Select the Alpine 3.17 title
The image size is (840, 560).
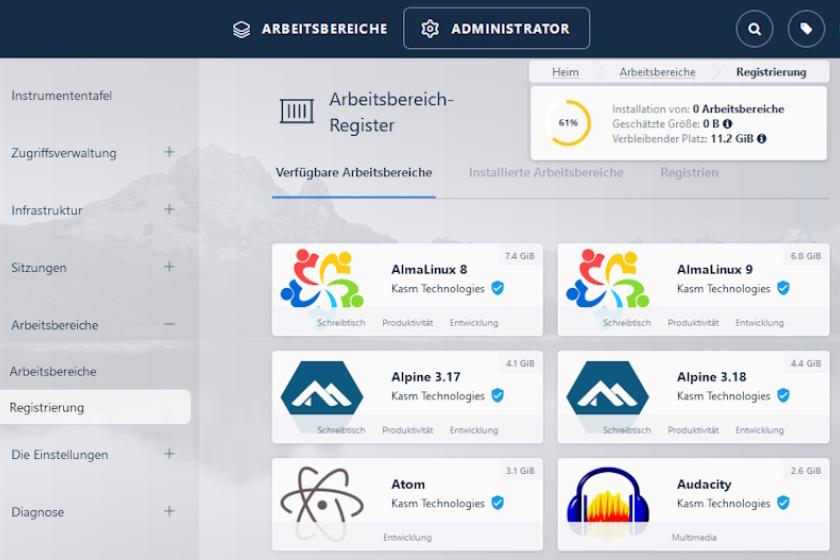pos(425,377)
